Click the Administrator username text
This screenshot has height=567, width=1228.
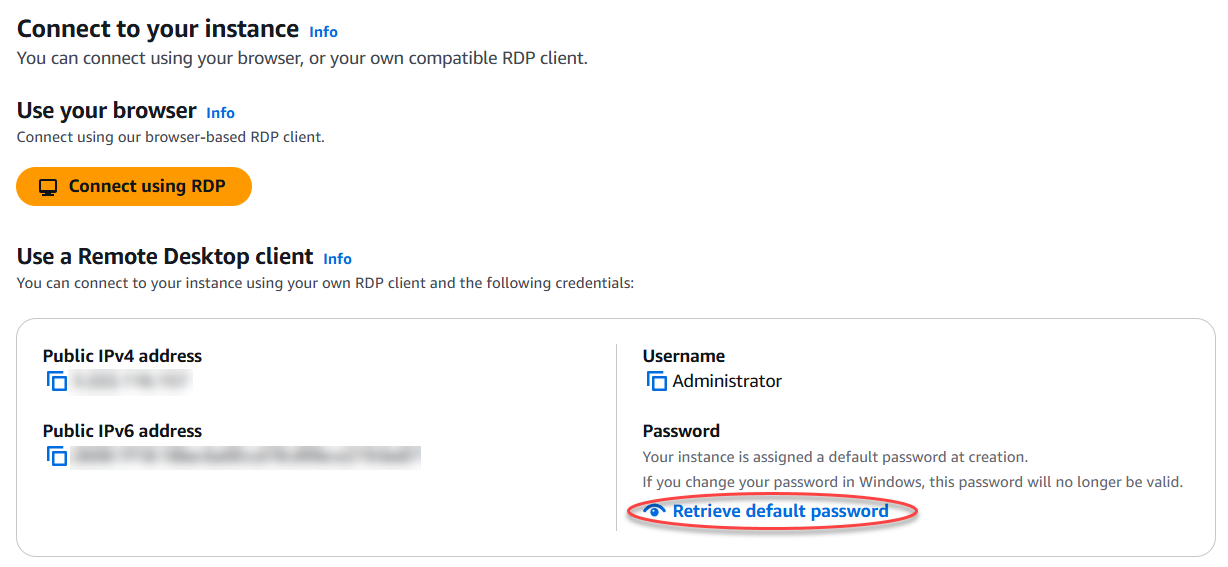coord(727,381)
